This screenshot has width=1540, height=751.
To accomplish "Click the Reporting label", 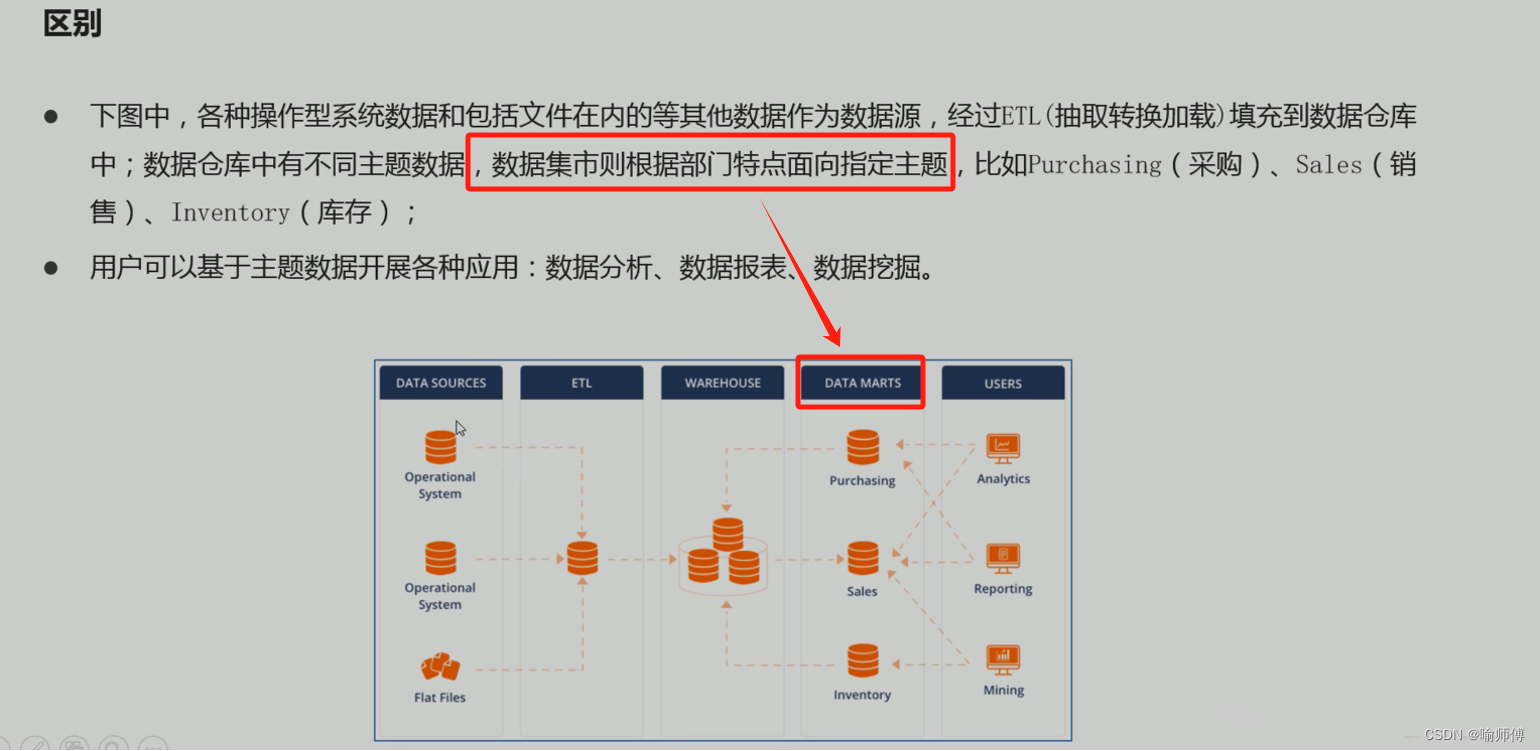I will coord(1003,589).
